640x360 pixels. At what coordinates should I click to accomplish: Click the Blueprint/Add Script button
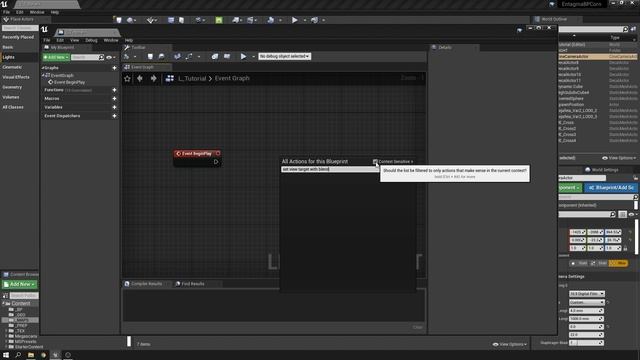(x=611, y=188)
